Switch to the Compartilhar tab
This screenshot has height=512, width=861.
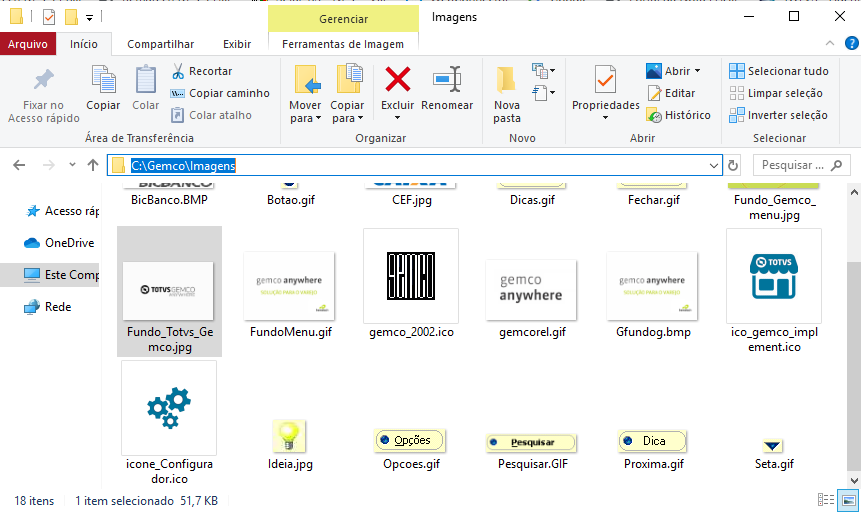point(160,44)
